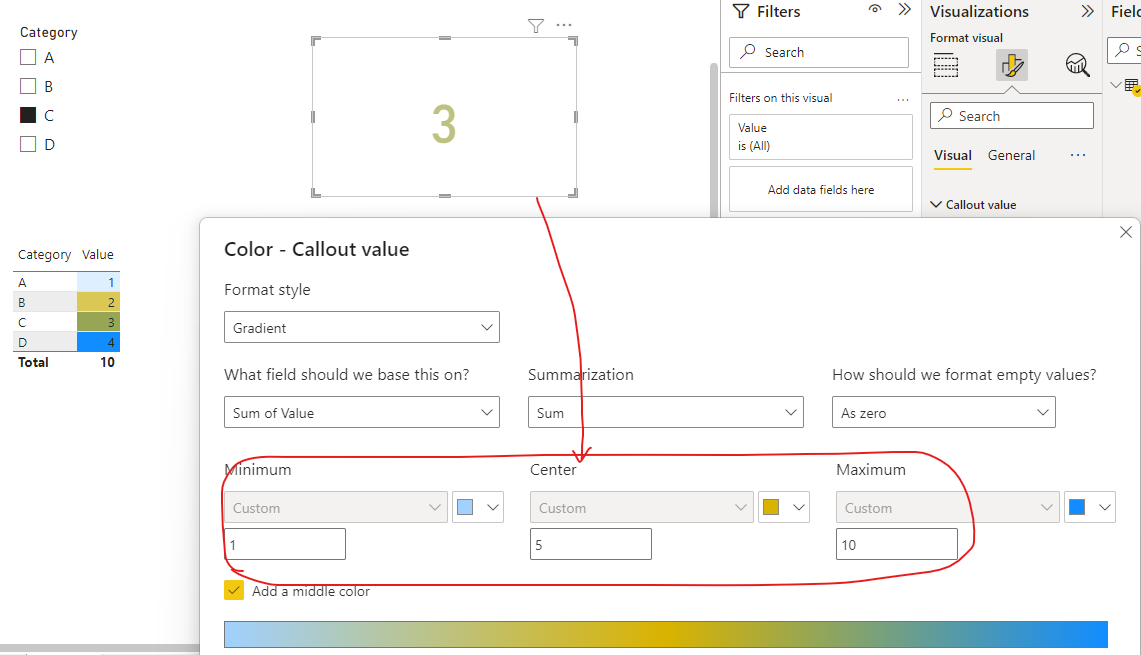Image resolution: width=1141 pixels, height=655 pixels.
Task: Close the Color - Callout value dialog
Action: pos(1126,232)
